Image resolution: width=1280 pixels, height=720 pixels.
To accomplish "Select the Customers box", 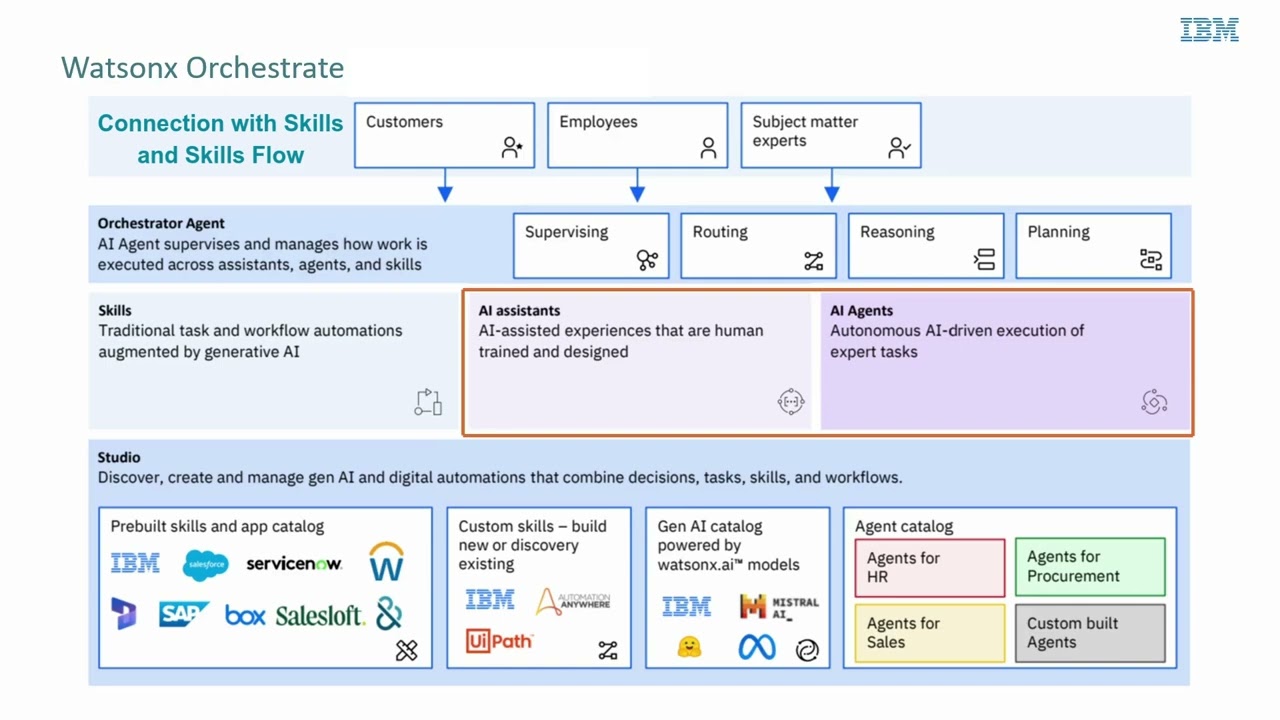I will 444,135.
